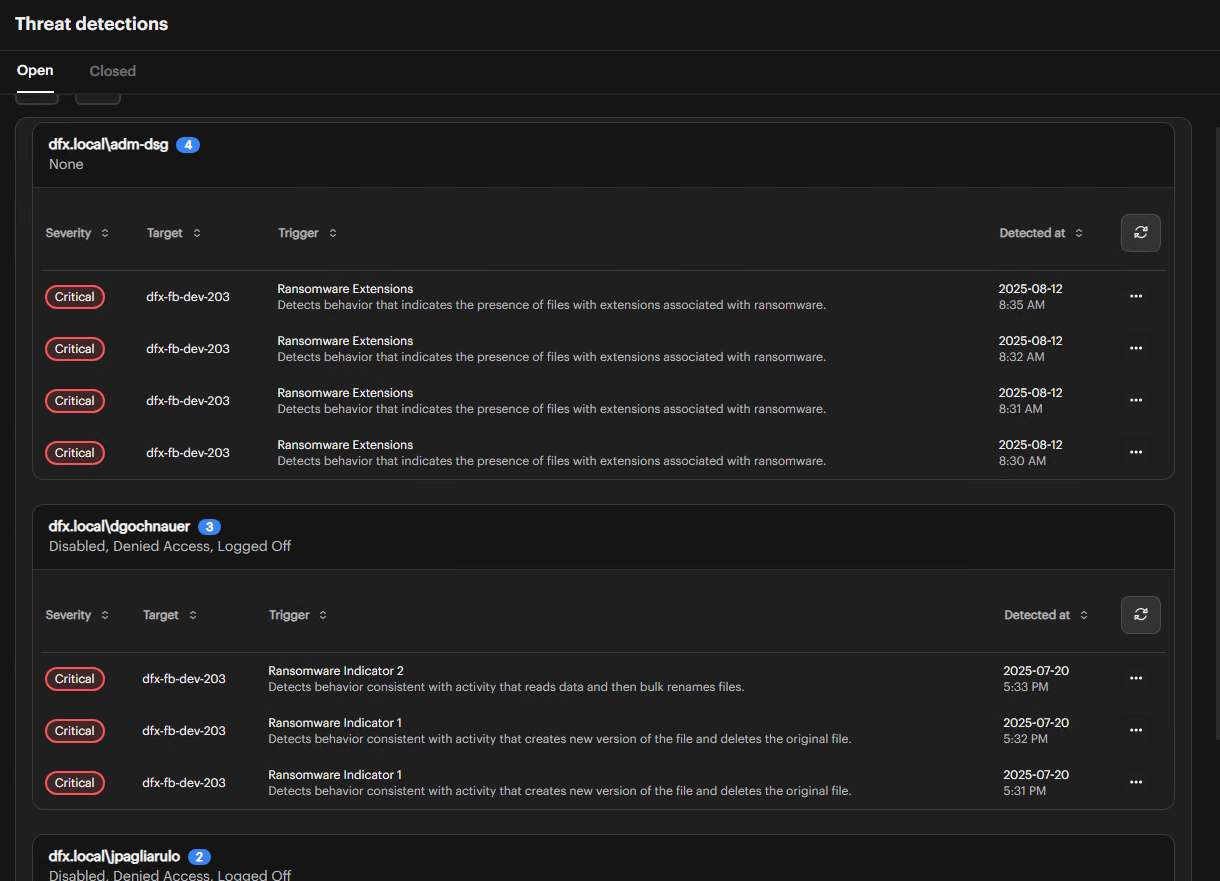1220x881 pixels.
Task: Open actions menu for 8:35 AM detection
Action: pos(1135,297)
